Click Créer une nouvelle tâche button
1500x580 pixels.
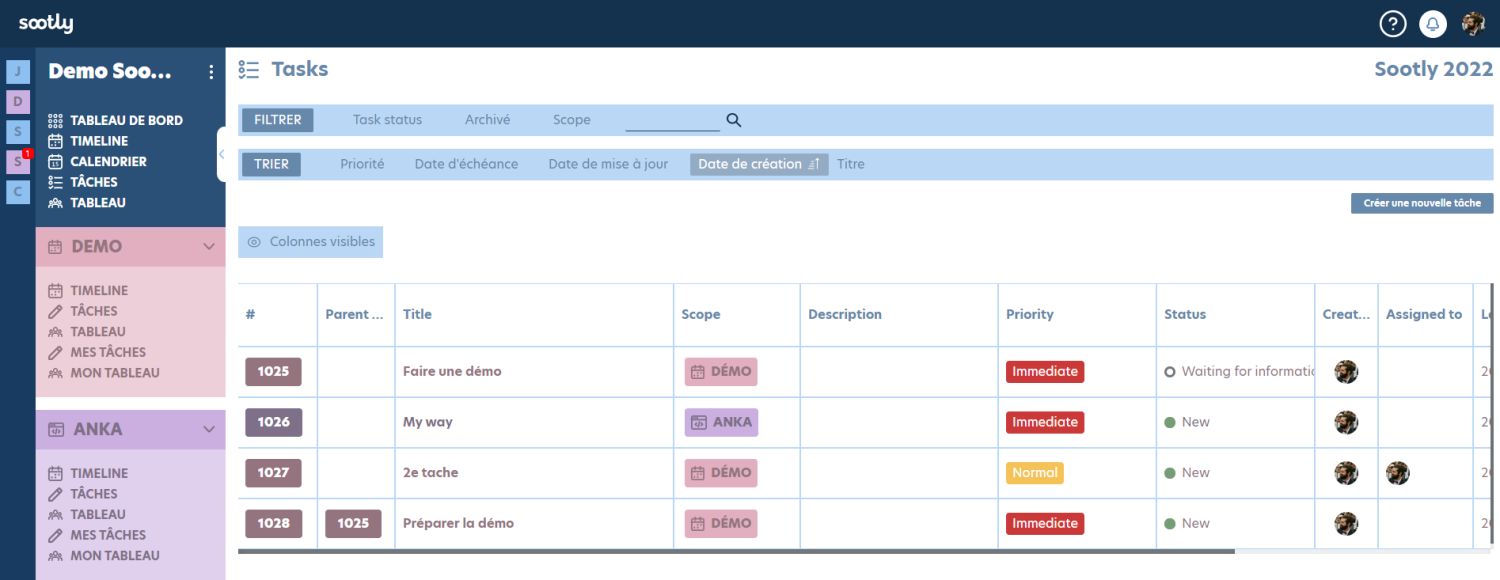pos(1421,203)
